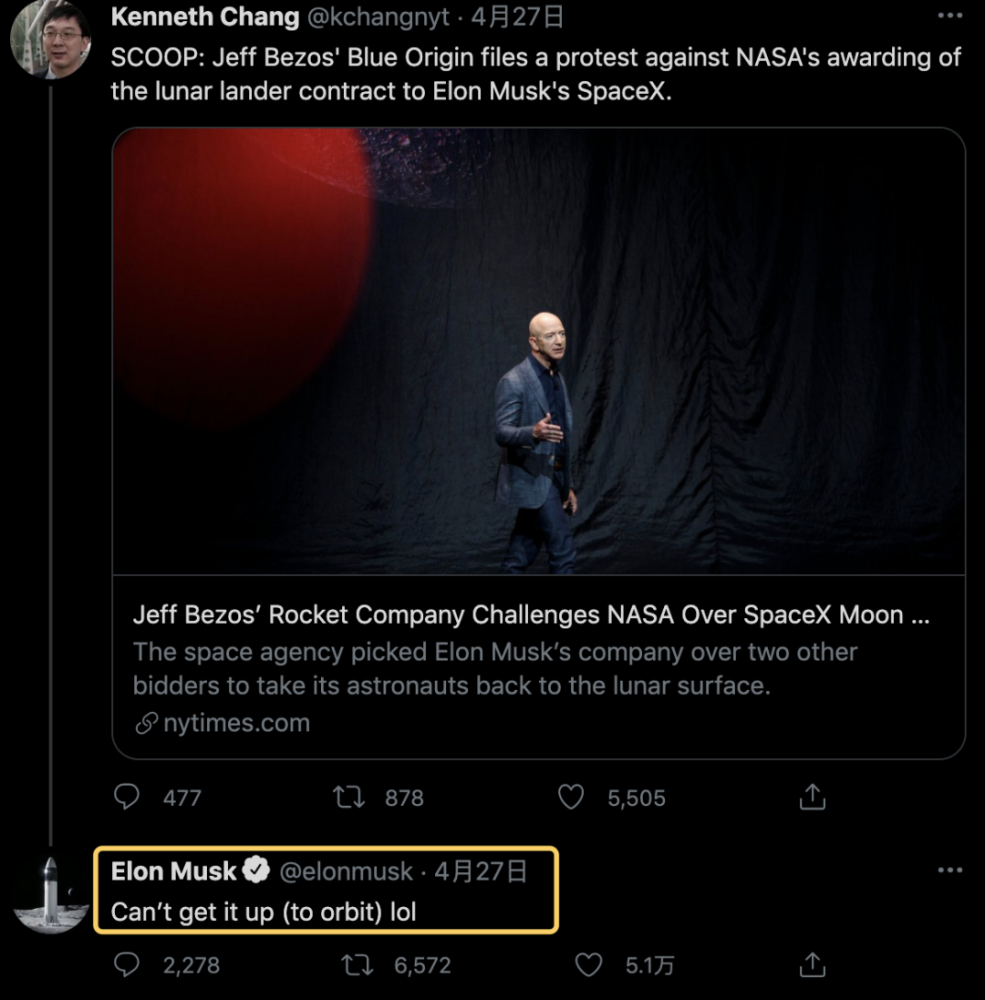Screen dimensions: 985x1000
Task: Open more options on Kenneth Chang's tweet
Action: click(949, 17)
